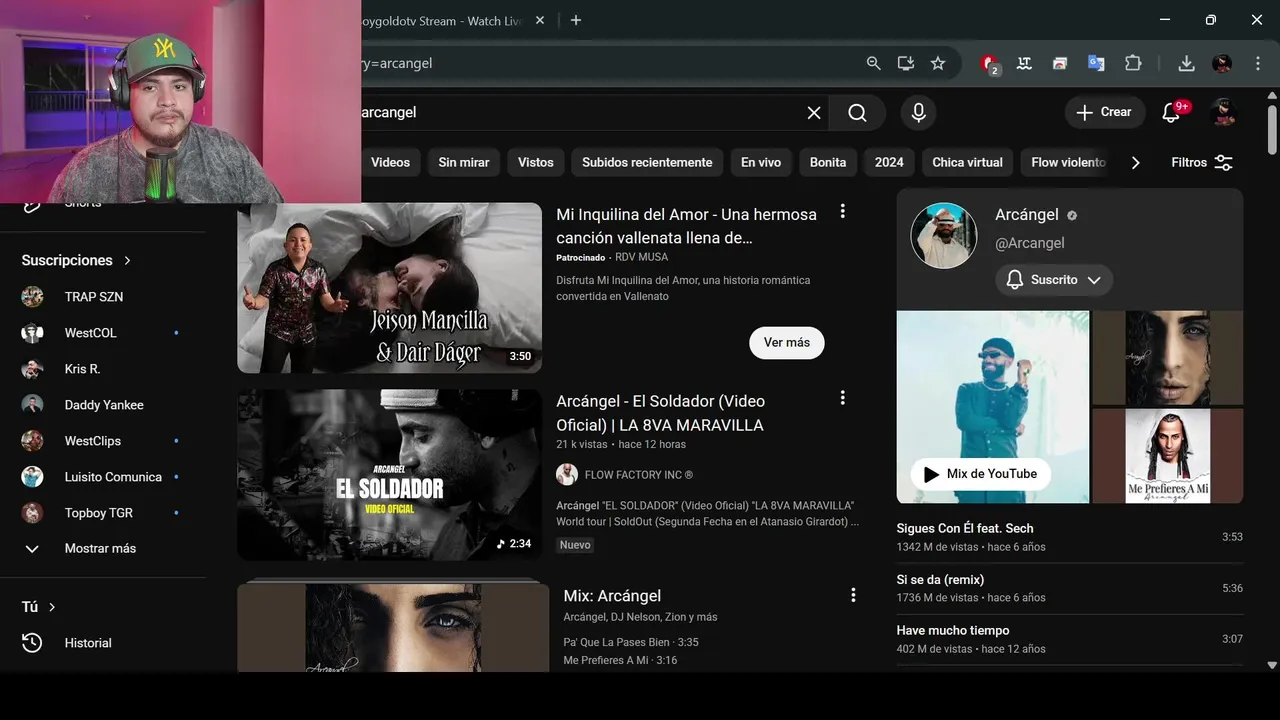Click the page scrollbar down arrow

(1272, 665)
